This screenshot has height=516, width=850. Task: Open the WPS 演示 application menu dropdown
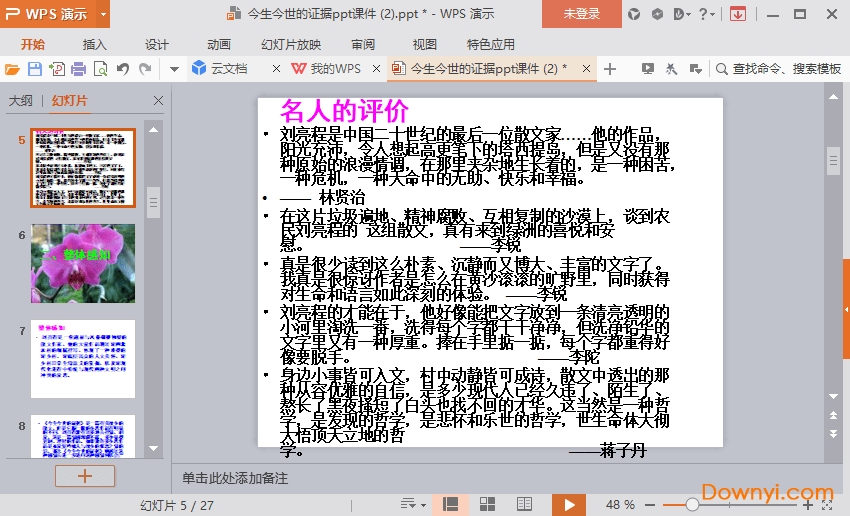(104, 14)
